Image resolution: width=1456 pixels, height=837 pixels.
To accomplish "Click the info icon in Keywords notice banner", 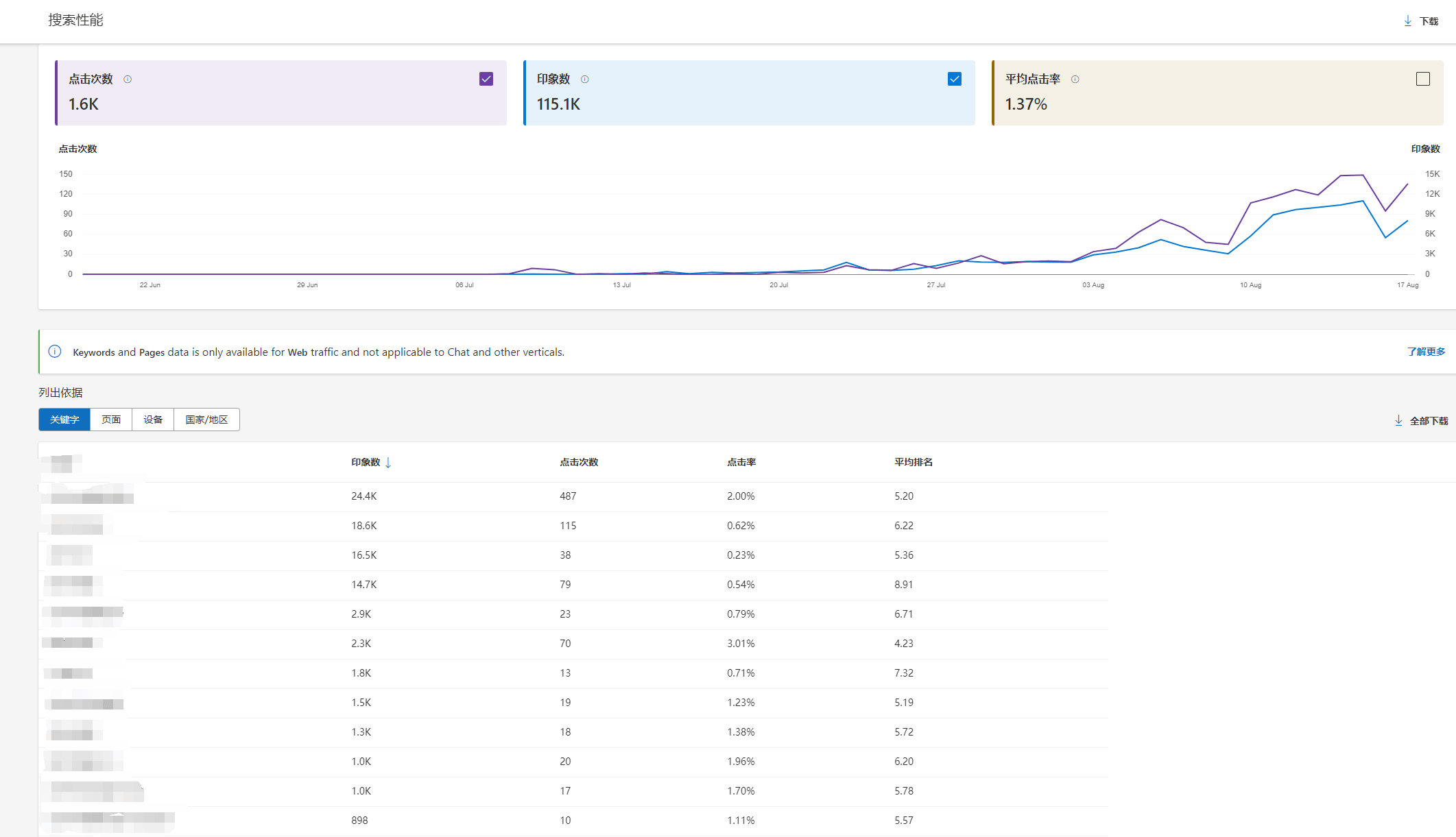I will click(x=55, y=352).
